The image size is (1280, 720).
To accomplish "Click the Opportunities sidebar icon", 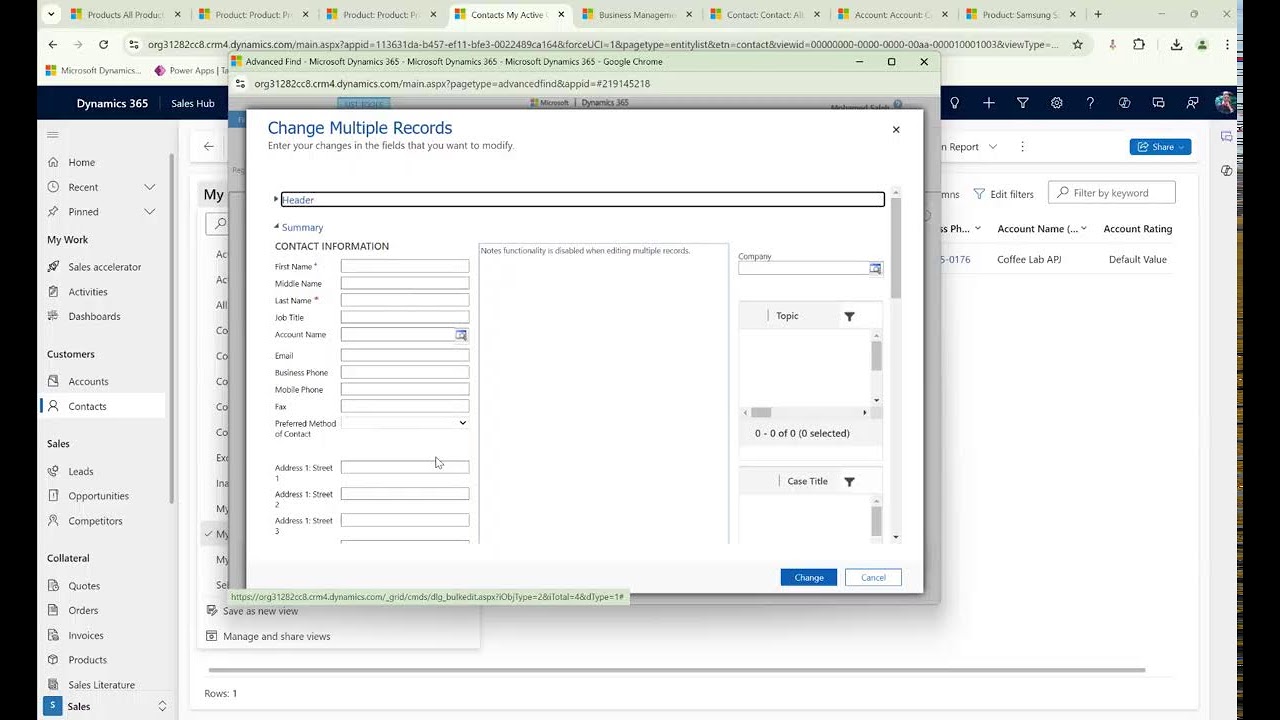I will click(54, 496).
